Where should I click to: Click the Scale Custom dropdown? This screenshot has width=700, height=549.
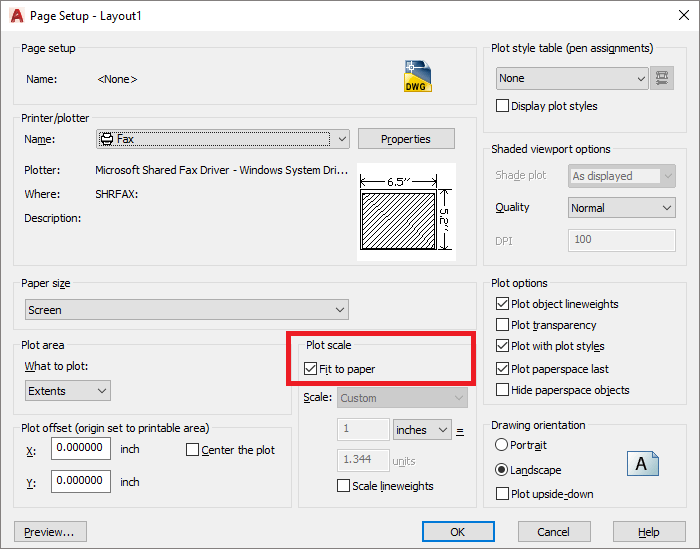click(403, 398)
